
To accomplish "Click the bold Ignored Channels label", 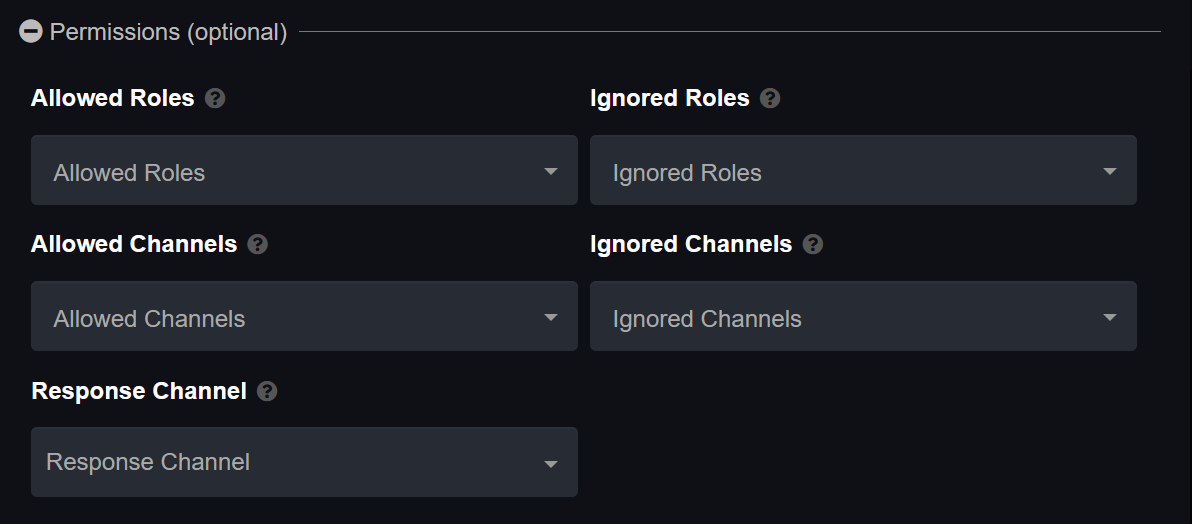I will point(691,244).
